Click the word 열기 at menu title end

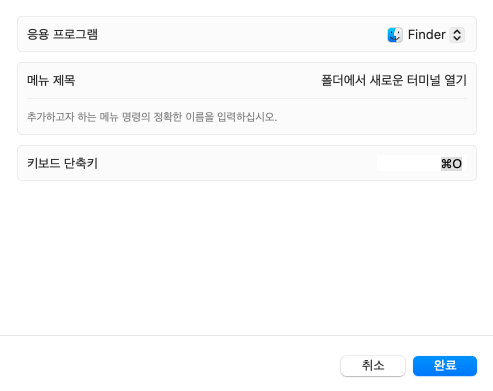point(456,80)
